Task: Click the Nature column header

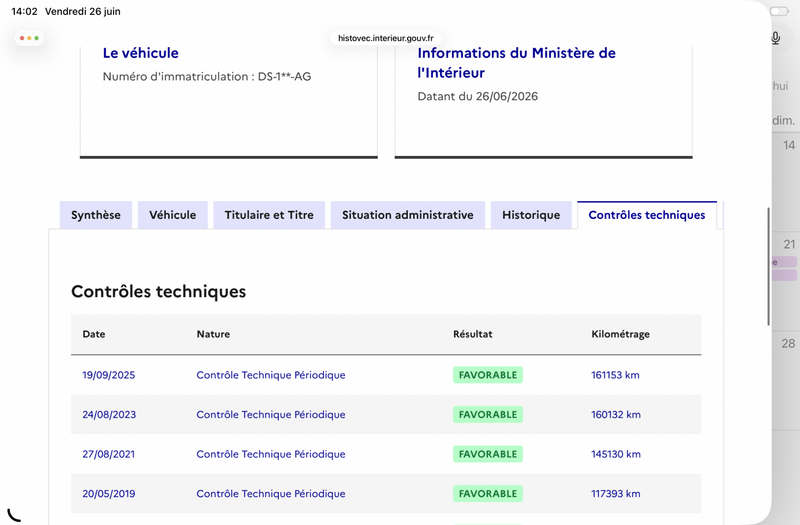Action: point(213,334)
